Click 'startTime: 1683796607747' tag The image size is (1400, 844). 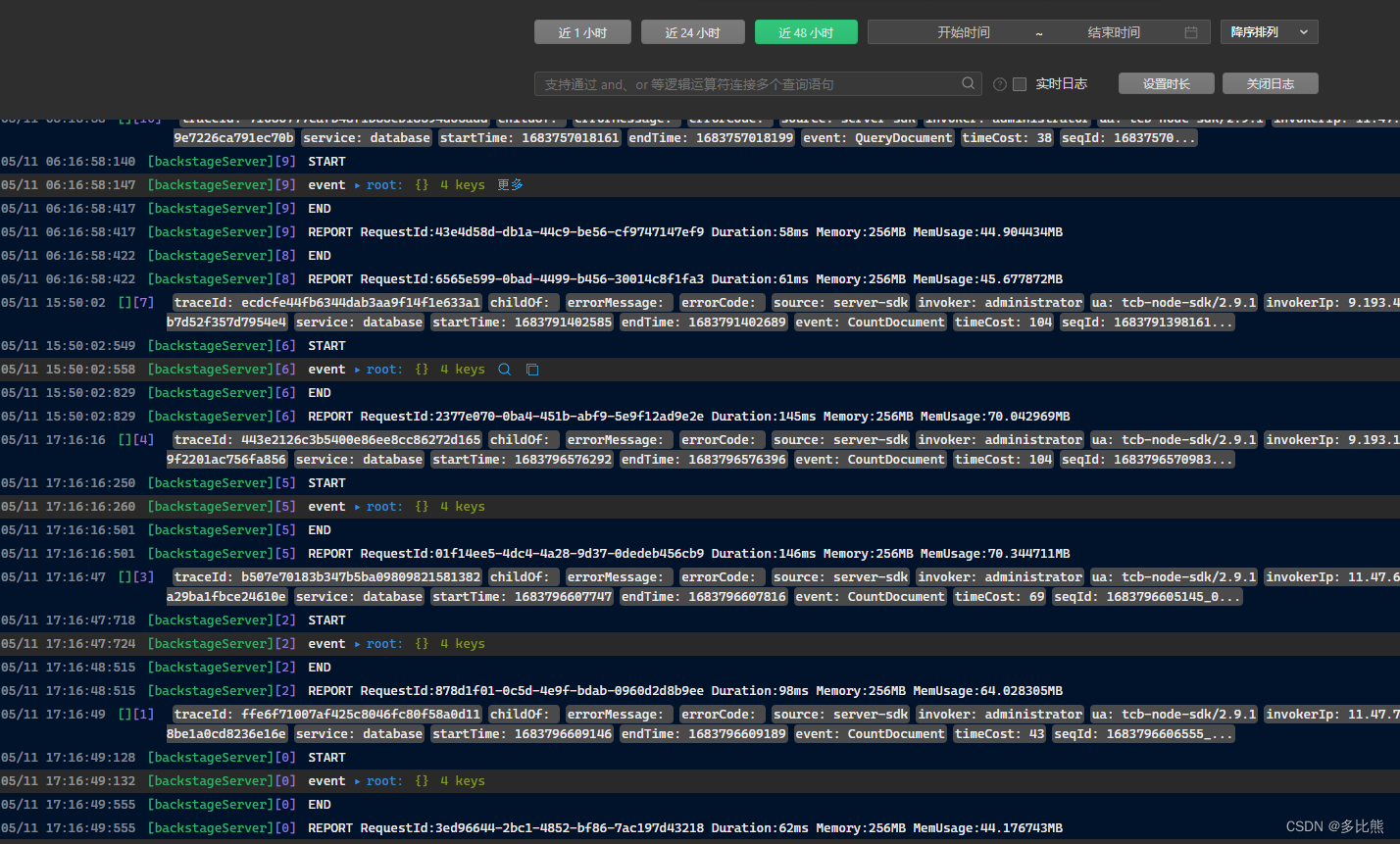[522, 597]
